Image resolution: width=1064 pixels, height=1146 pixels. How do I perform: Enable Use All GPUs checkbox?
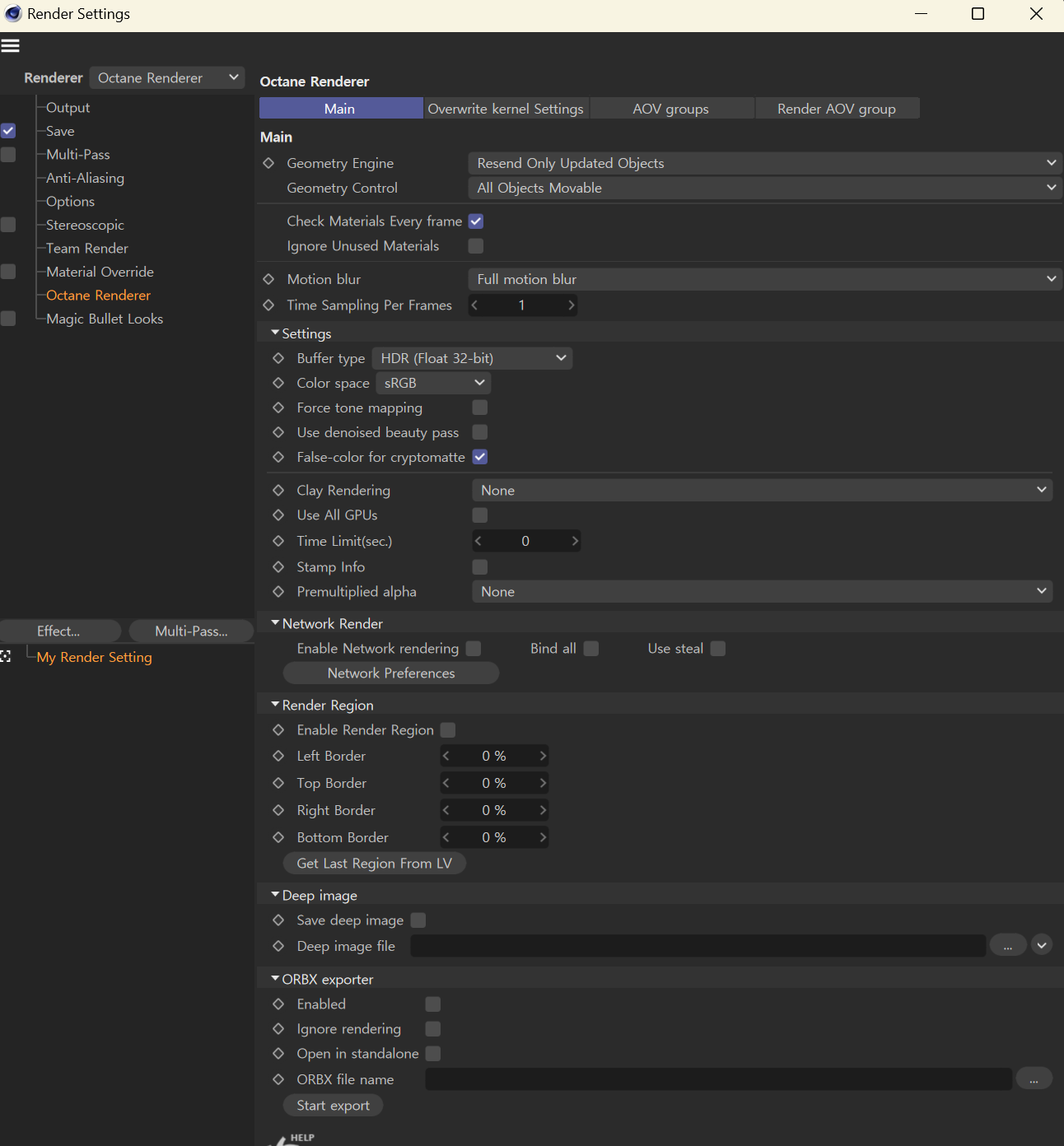[480, 515]
